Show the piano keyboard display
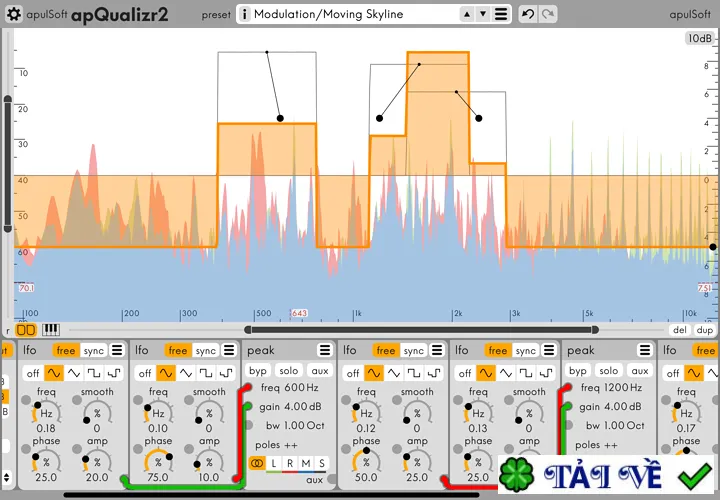The height and width of the screenshot is (500, 720). pos(51,330)
